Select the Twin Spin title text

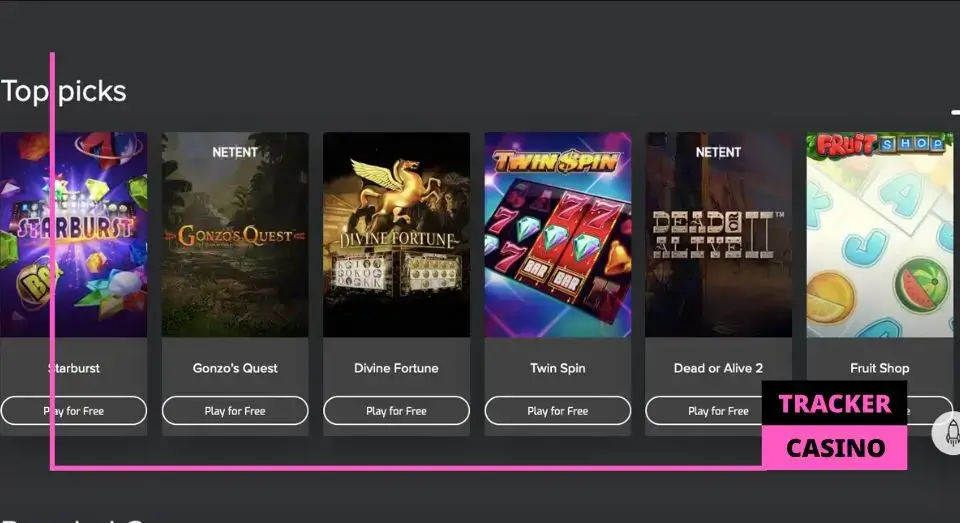point(558,368)
